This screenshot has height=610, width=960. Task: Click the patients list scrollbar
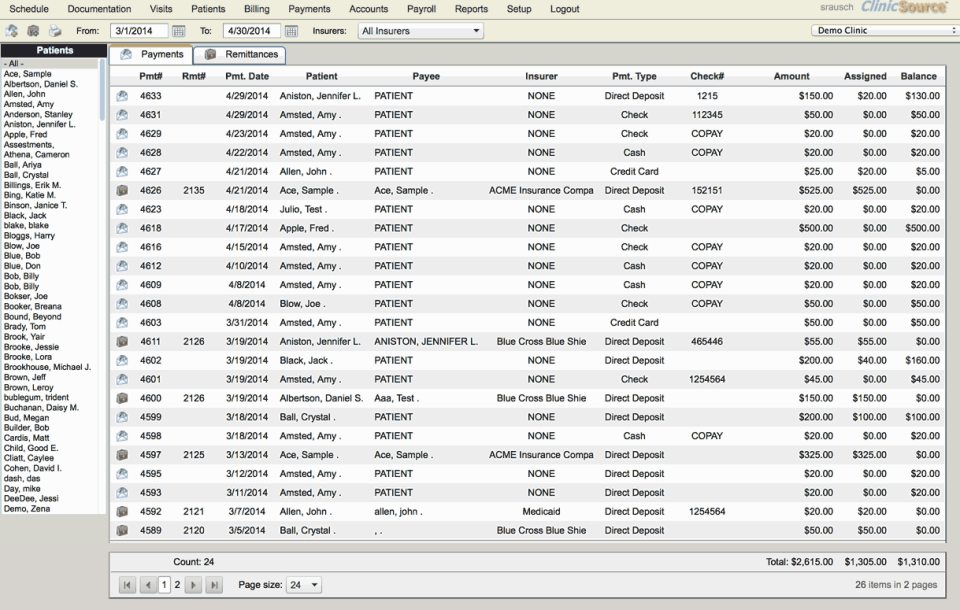(102, 90)
